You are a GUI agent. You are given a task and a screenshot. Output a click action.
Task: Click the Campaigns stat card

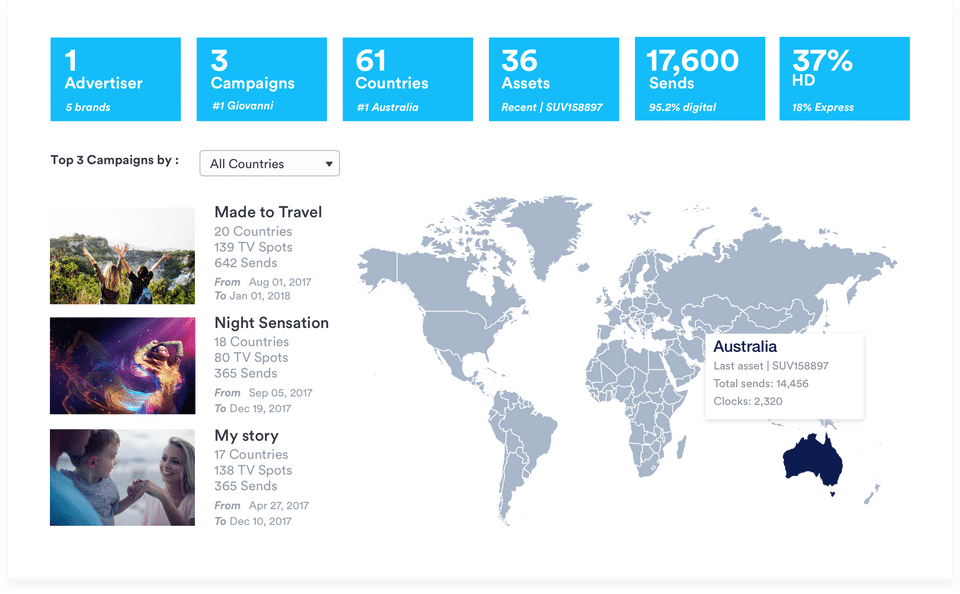261,79
